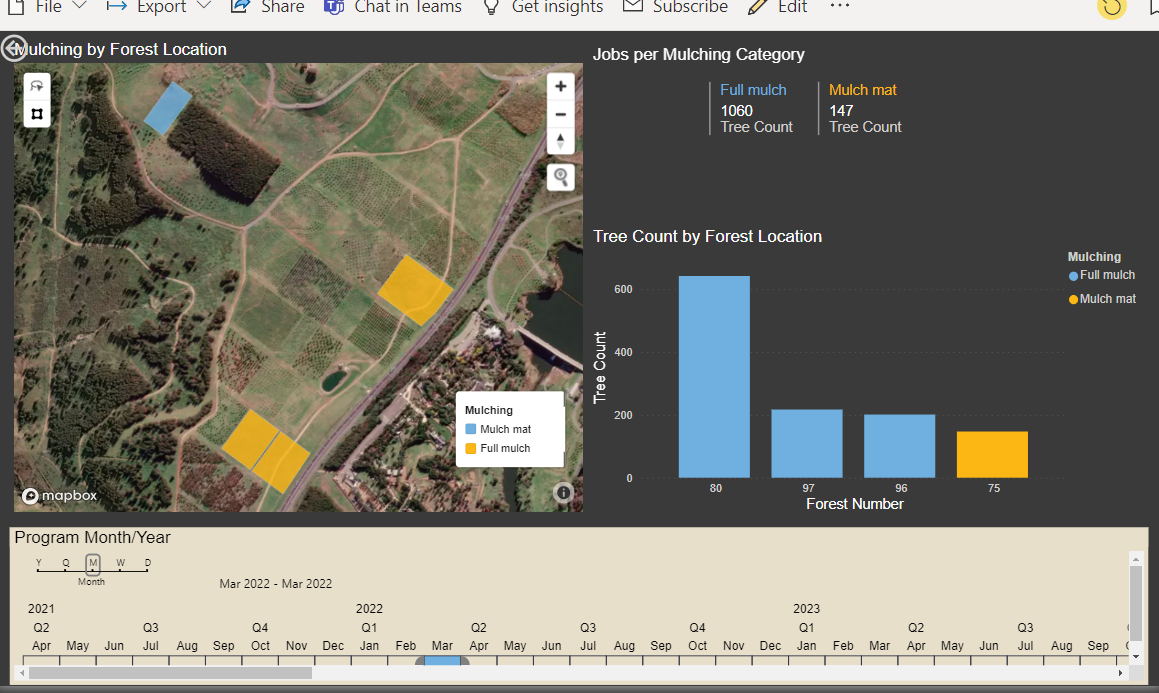
Task: Click Full mulch in chart legend
Action: [x=1101, y=275]
